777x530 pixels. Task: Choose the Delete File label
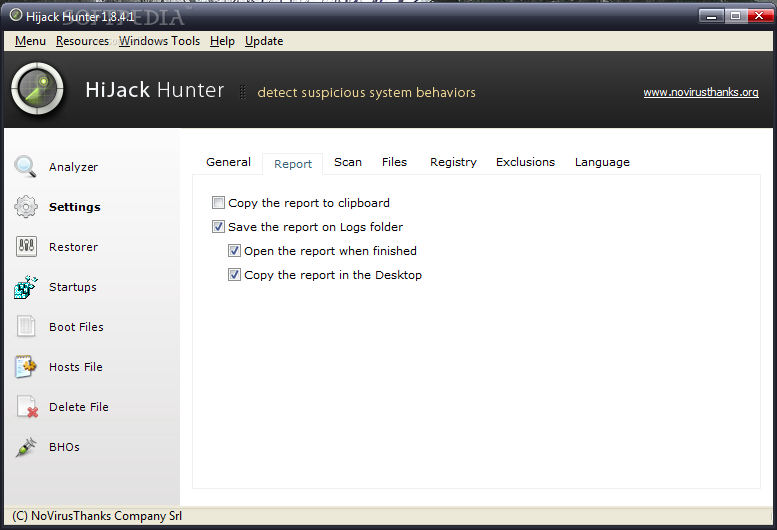(x=79, y=407)
